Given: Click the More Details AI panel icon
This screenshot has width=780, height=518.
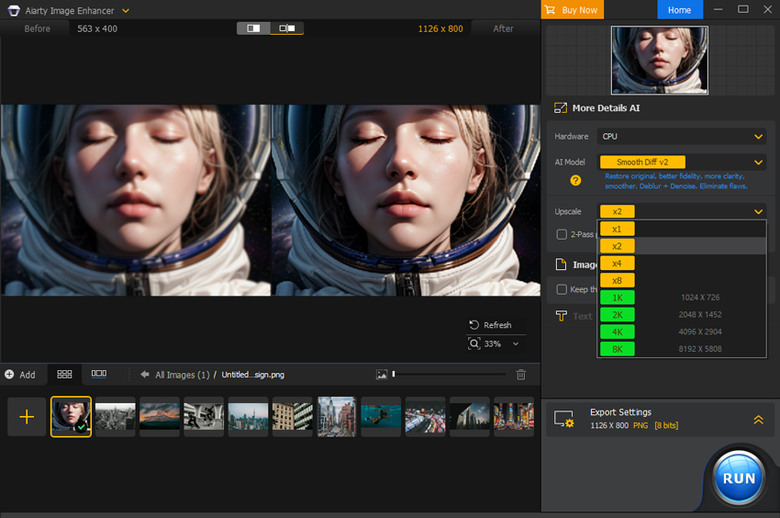Looking at the screenshot, I should pyautogui.click(x=560, y=108).
